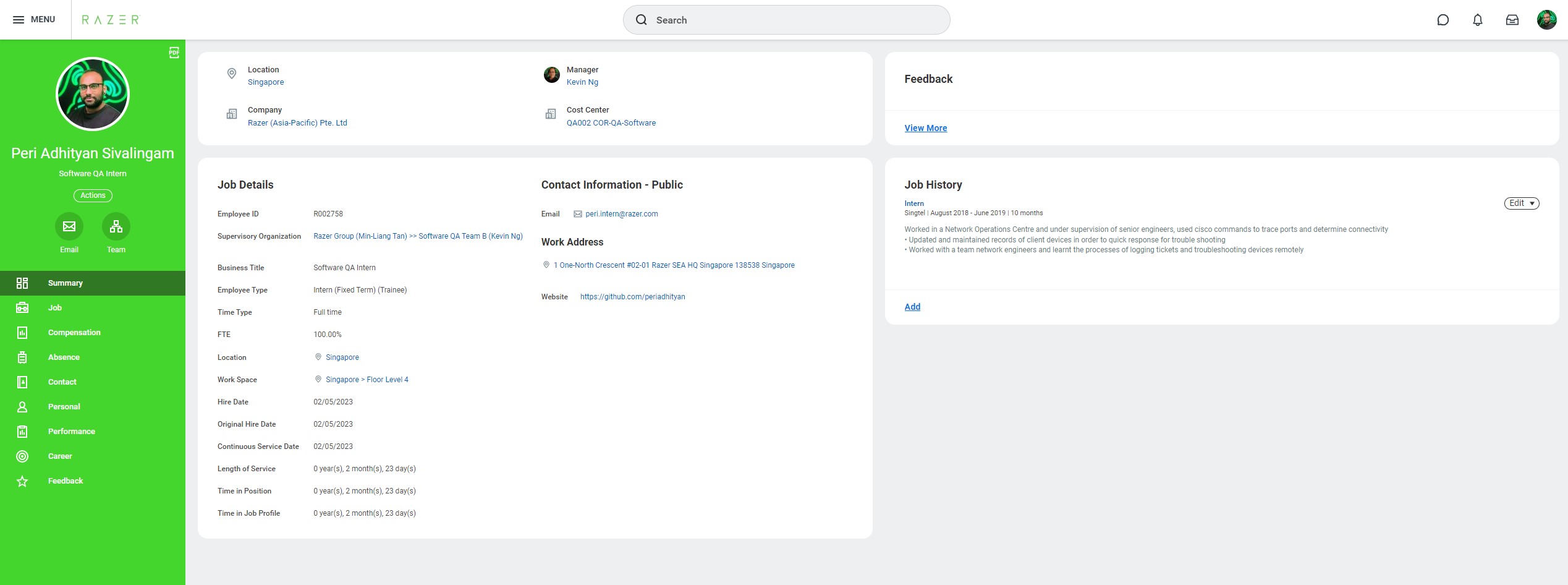
Task: Click pin icon beside Work Space value
Action: pos(318,379)
